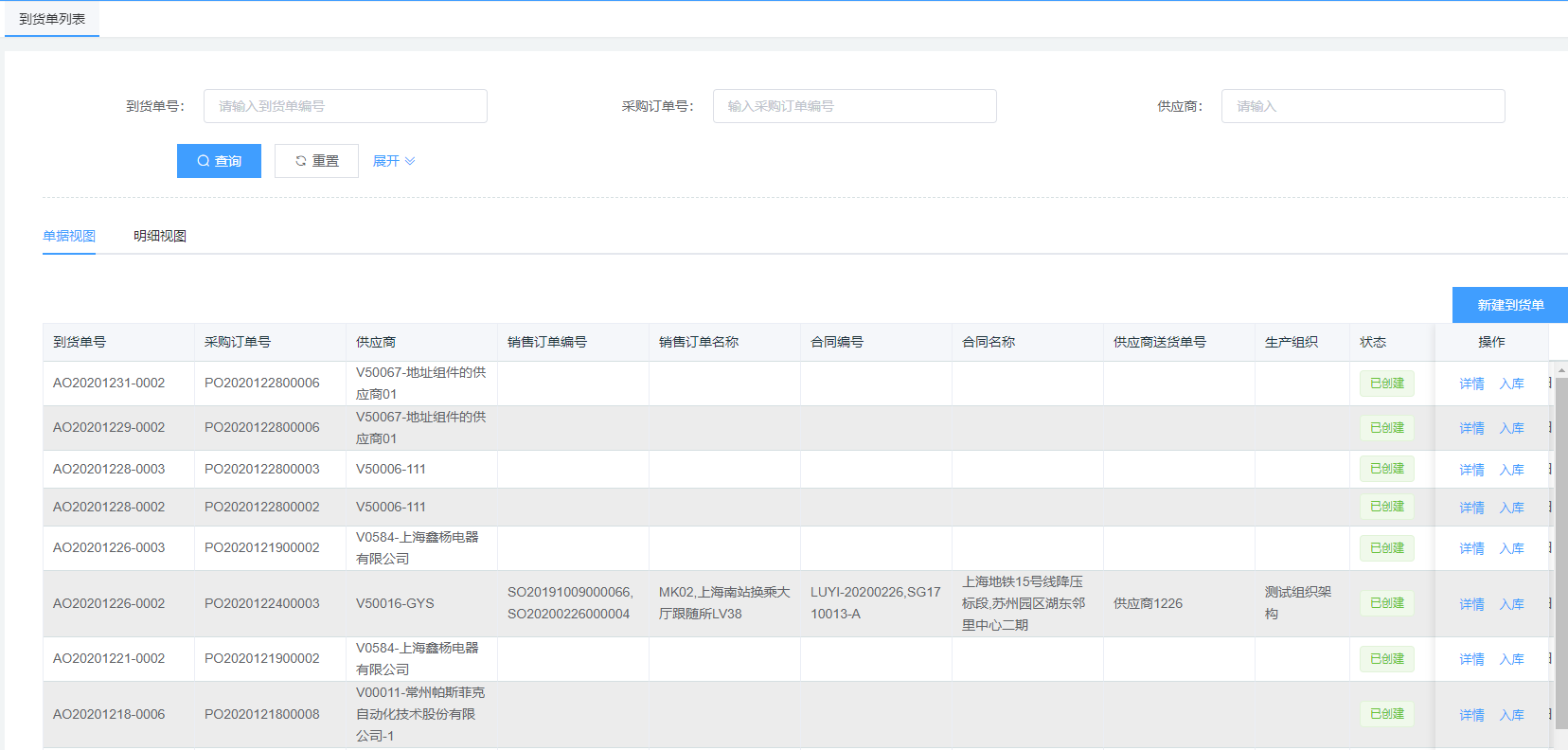Click the 到货单号 column header
The width and height of the screenshot is (1568, 750).
(x=80, y=342)
